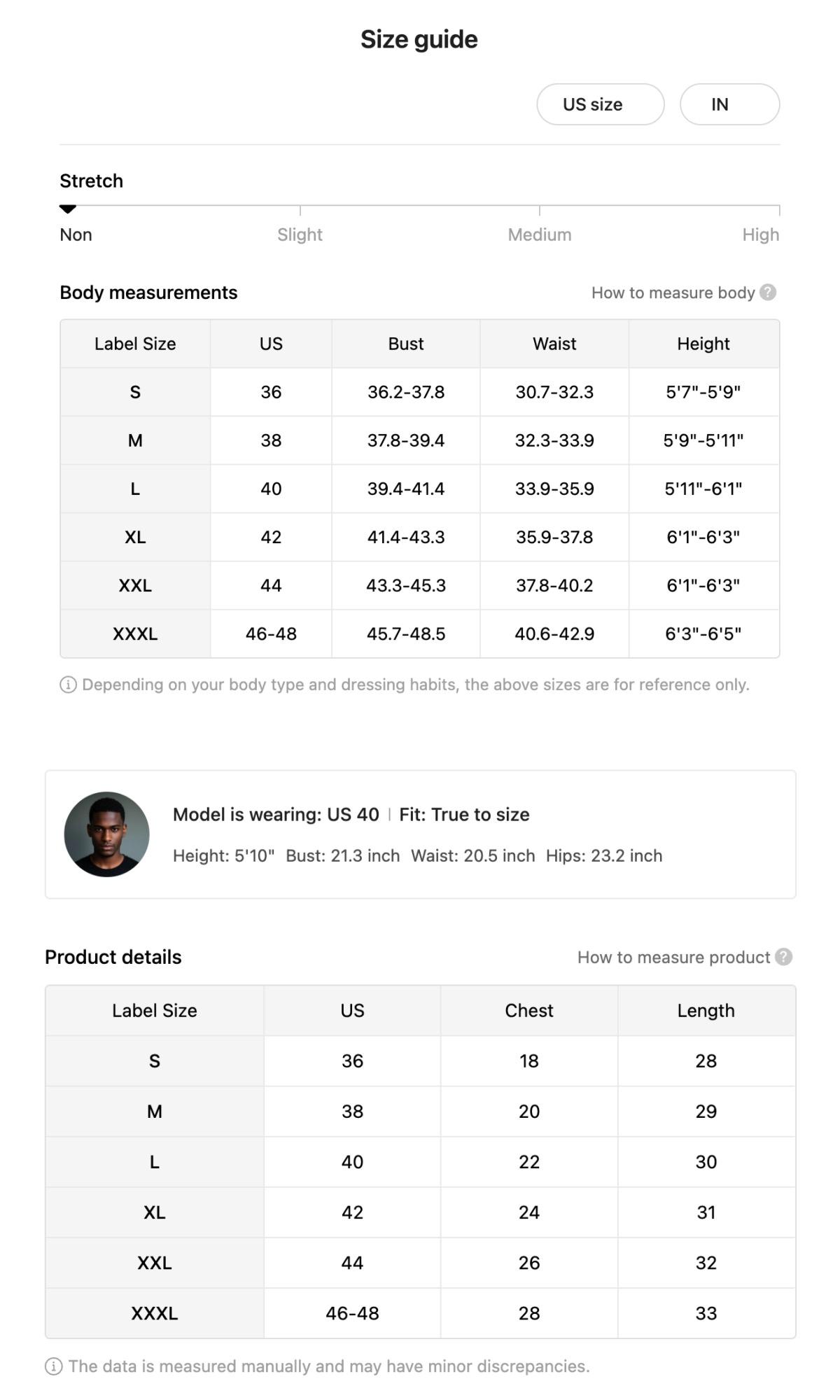Viewport: 840px width, 1400px height.
Task: Click the model's profile photo
Action: point(106,834)
